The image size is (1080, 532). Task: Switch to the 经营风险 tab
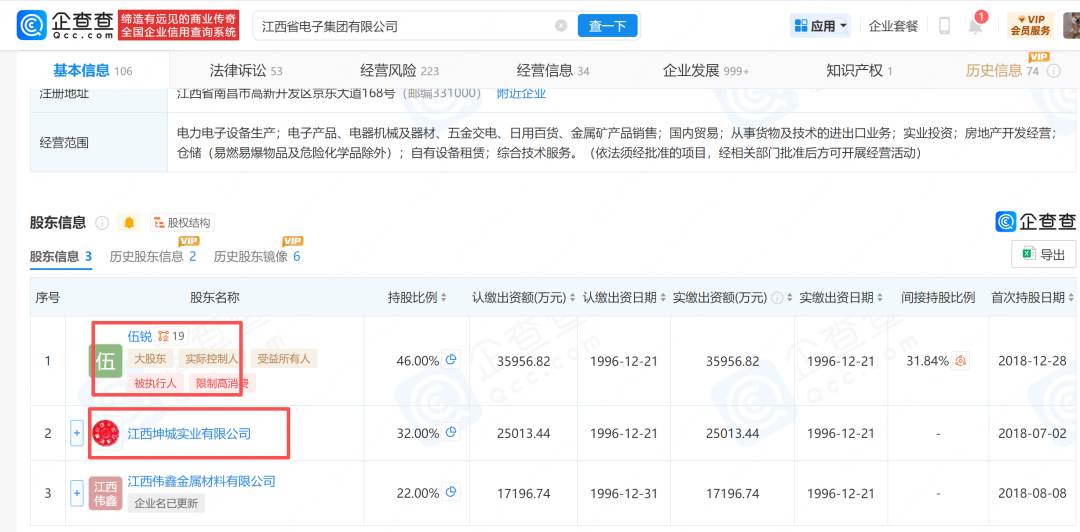[x=399, y=70]
